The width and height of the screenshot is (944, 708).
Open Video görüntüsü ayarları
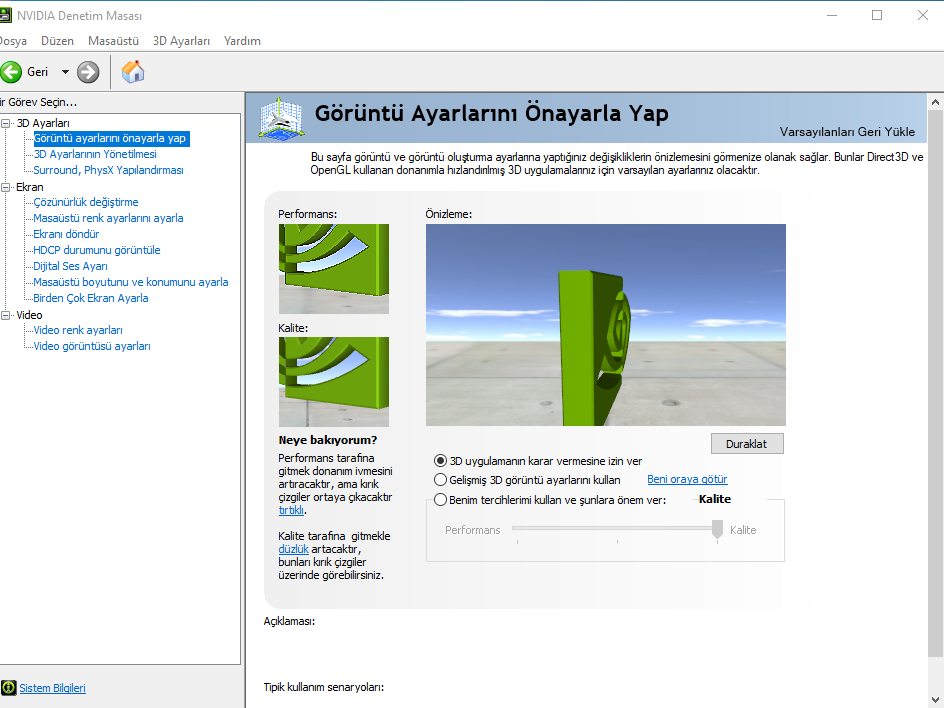click(92, 346)
